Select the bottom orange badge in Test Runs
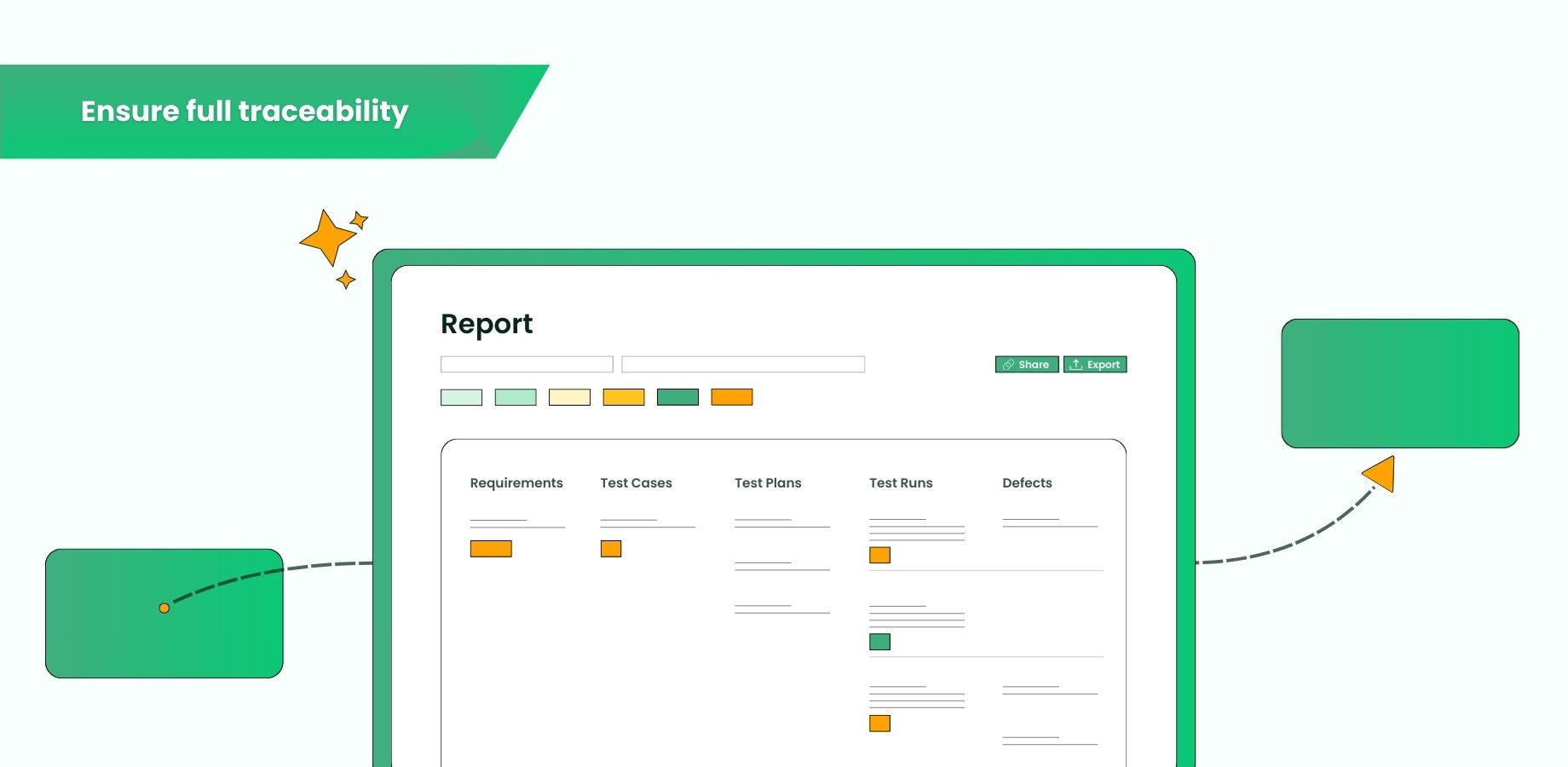Screen dimensions: 1568x767 pos(879,724)
